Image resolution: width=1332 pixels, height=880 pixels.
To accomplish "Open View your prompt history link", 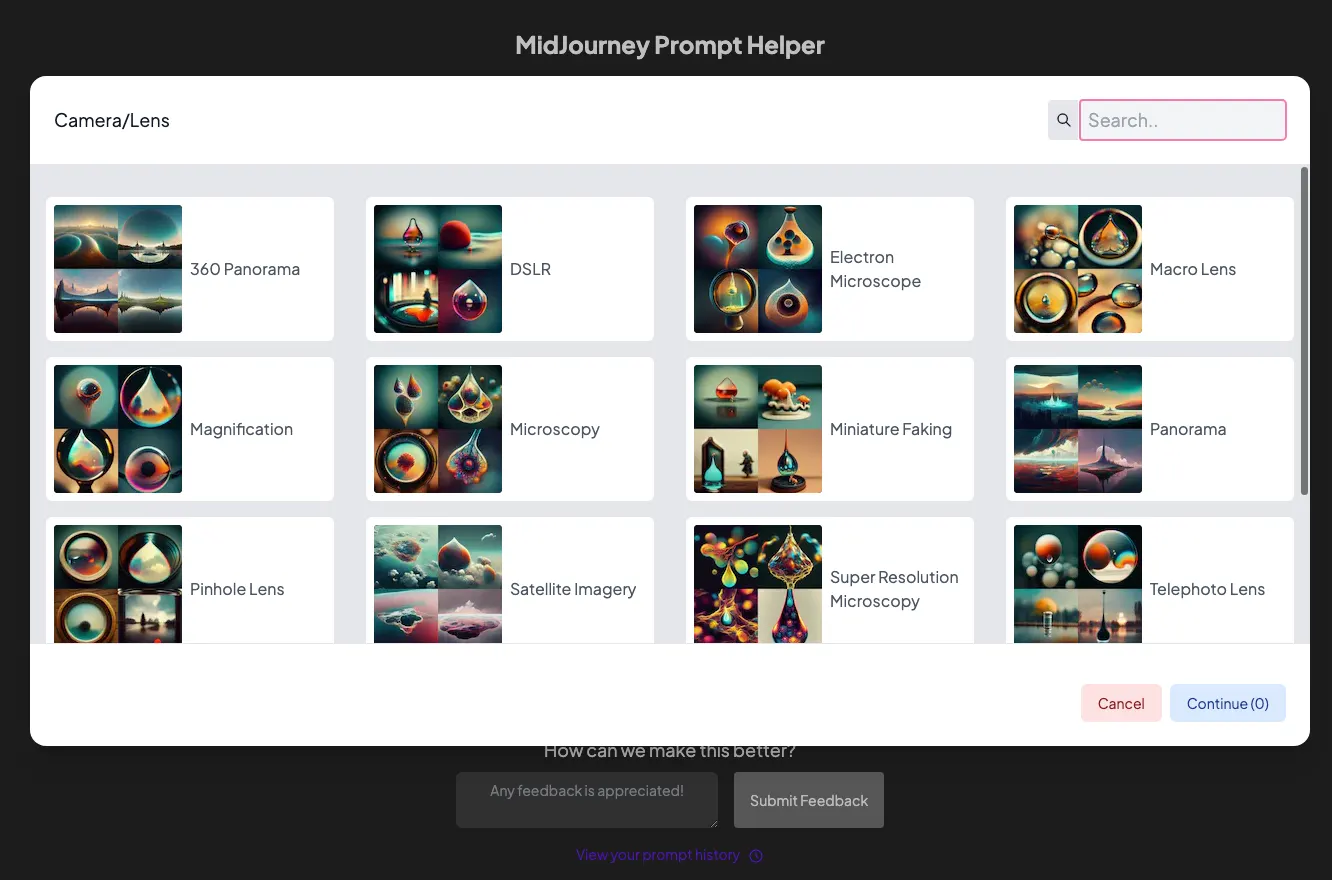I will click(x=658, y=855).
